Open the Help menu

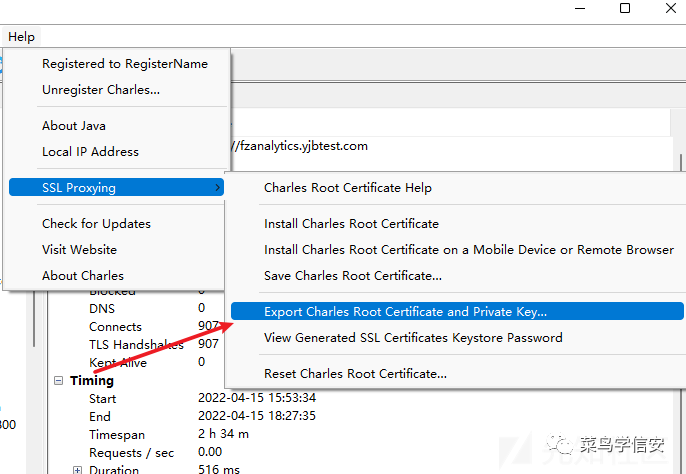(21, 37)
